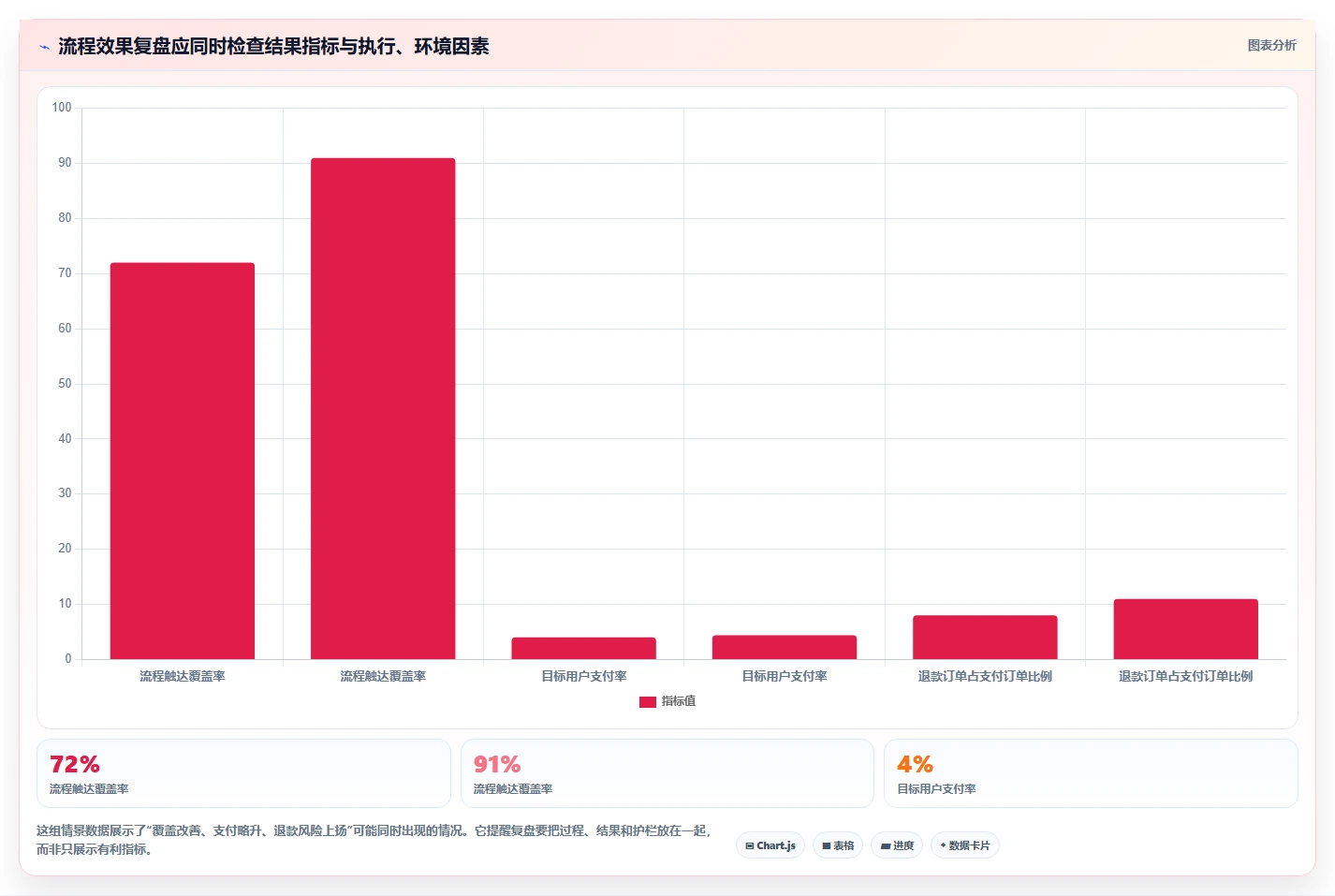Click the y-axis tick label 10

[x=65, y=604]
